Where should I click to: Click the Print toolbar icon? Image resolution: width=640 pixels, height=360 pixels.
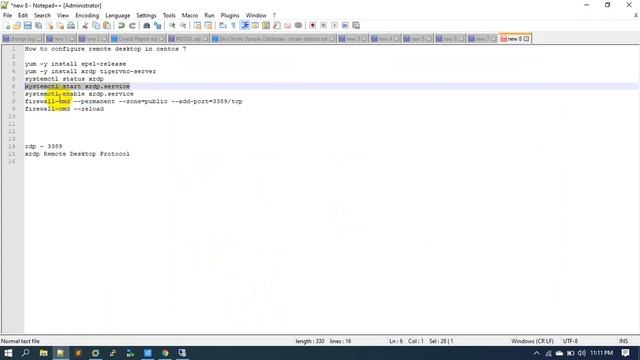pyautogui.click(x=71, y=25)
